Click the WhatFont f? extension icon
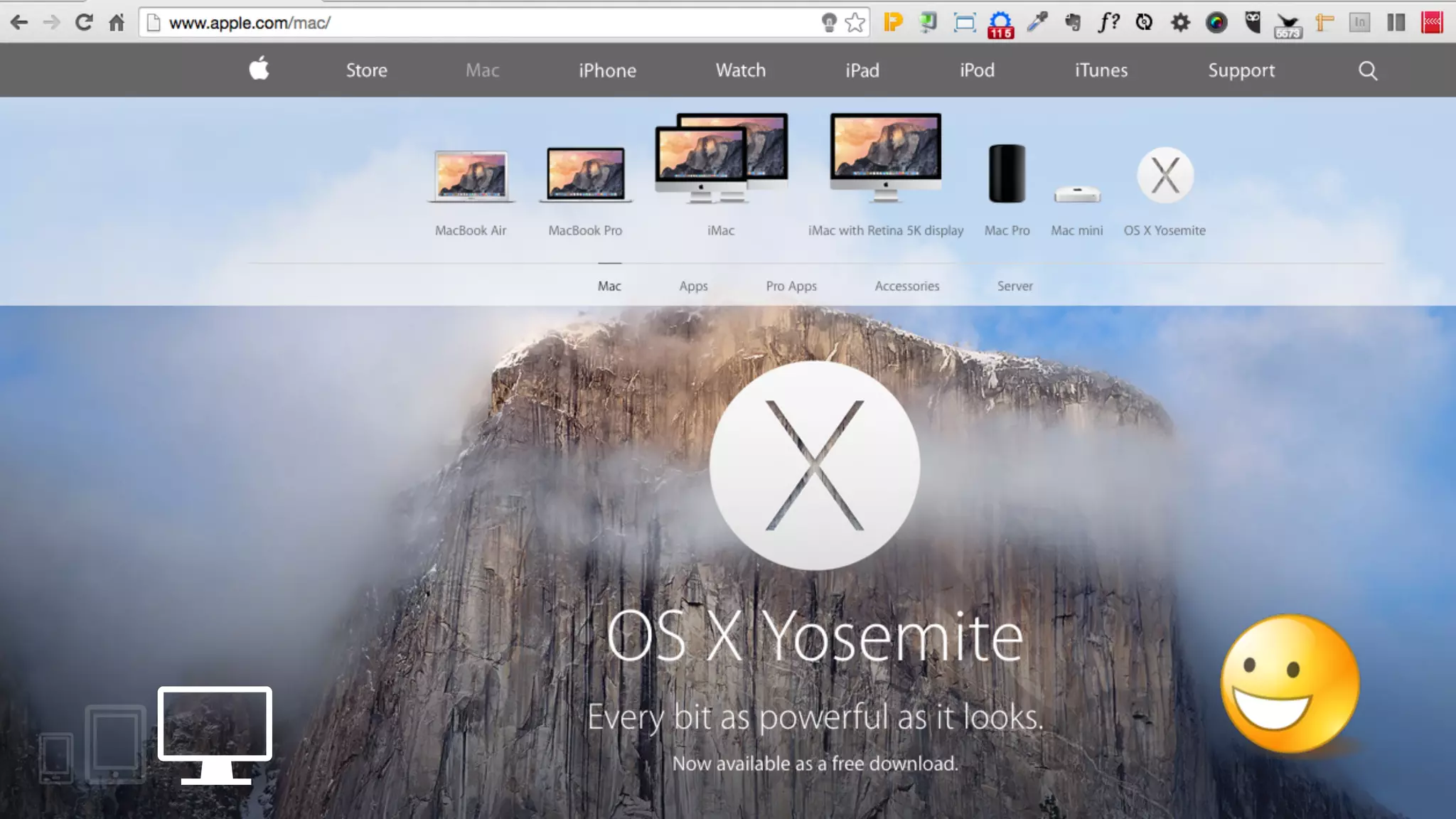Viewport: 1456px width, 819px height. tap(1108, 23)
